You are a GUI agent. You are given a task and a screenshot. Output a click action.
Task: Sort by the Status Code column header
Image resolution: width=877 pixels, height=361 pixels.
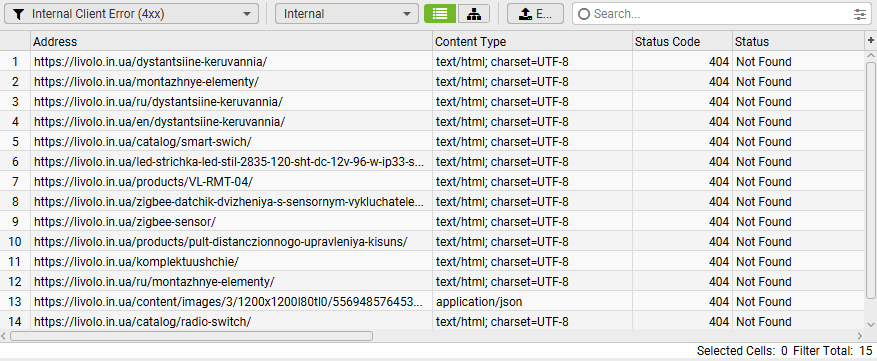point(682,41)
